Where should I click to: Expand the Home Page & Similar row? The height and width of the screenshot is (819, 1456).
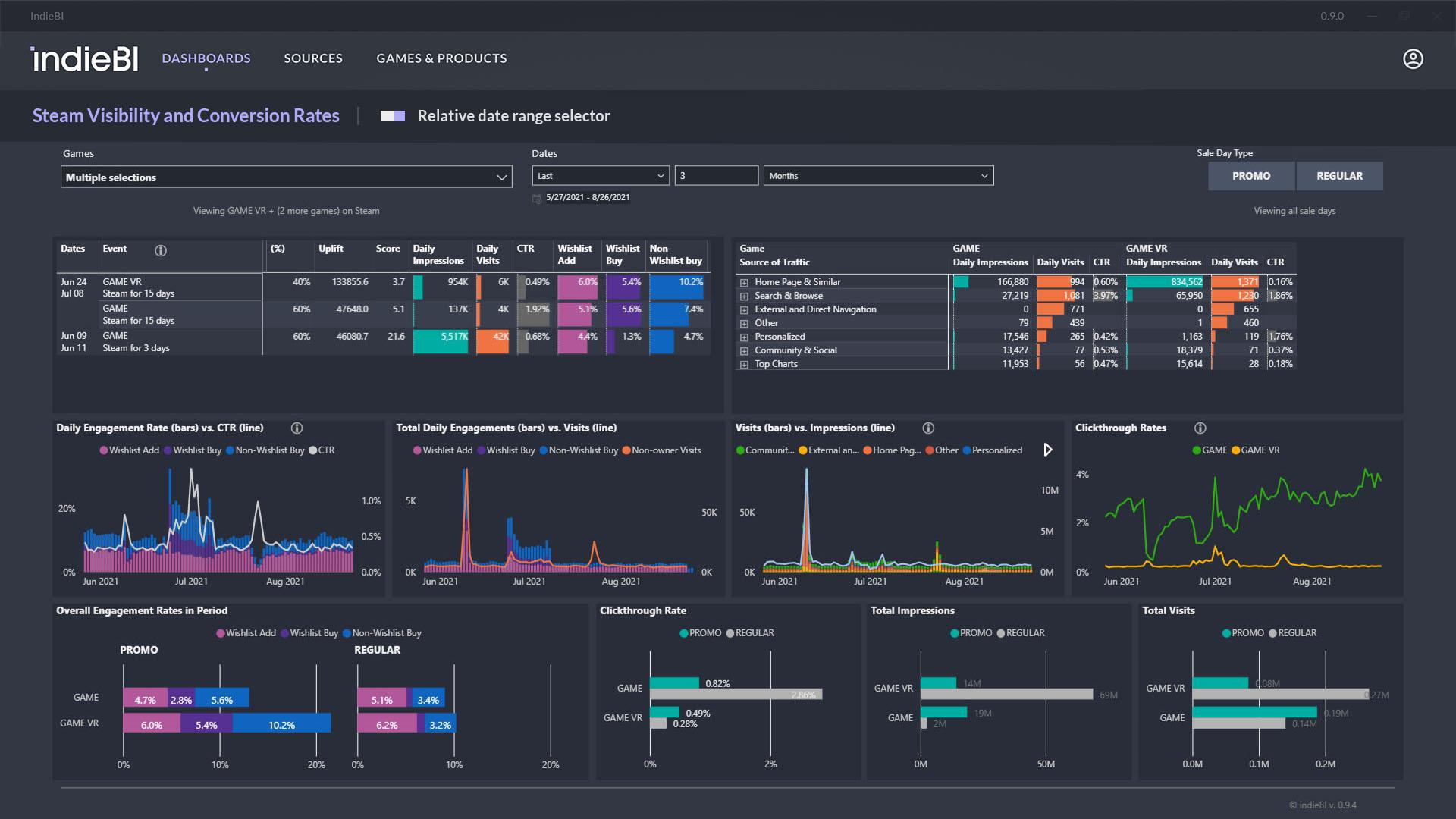pyautogui.click(x=745, y=283)
